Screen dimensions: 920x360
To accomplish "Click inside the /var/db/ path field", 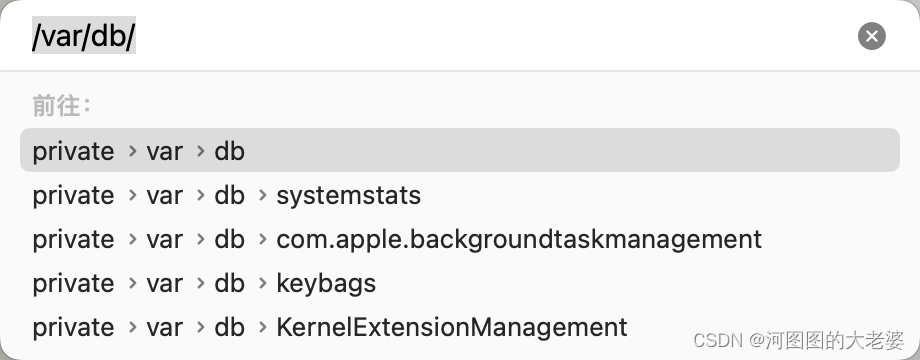I will (x=434, y=36).
